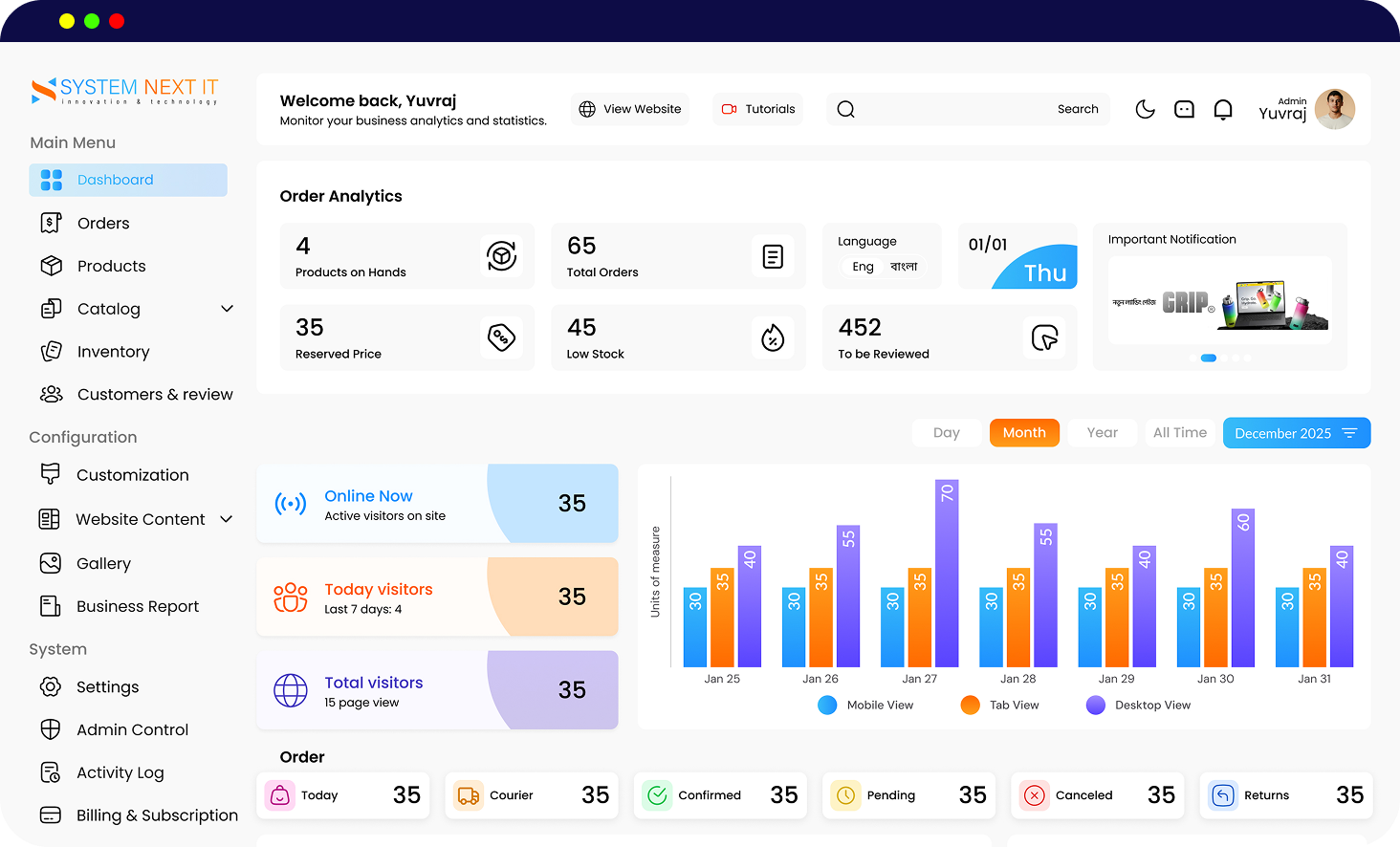Expand the Catalog submenu chevron
The image size is (1400, 847).
[227, 309]
